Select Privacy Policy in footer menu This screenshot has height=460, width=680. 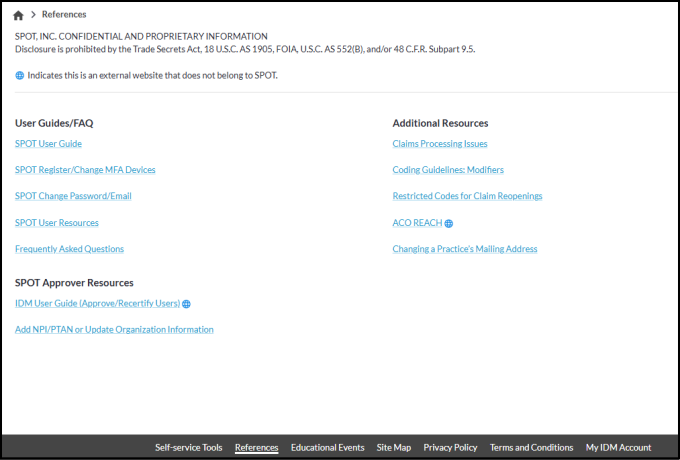click(x=451, y=447)
